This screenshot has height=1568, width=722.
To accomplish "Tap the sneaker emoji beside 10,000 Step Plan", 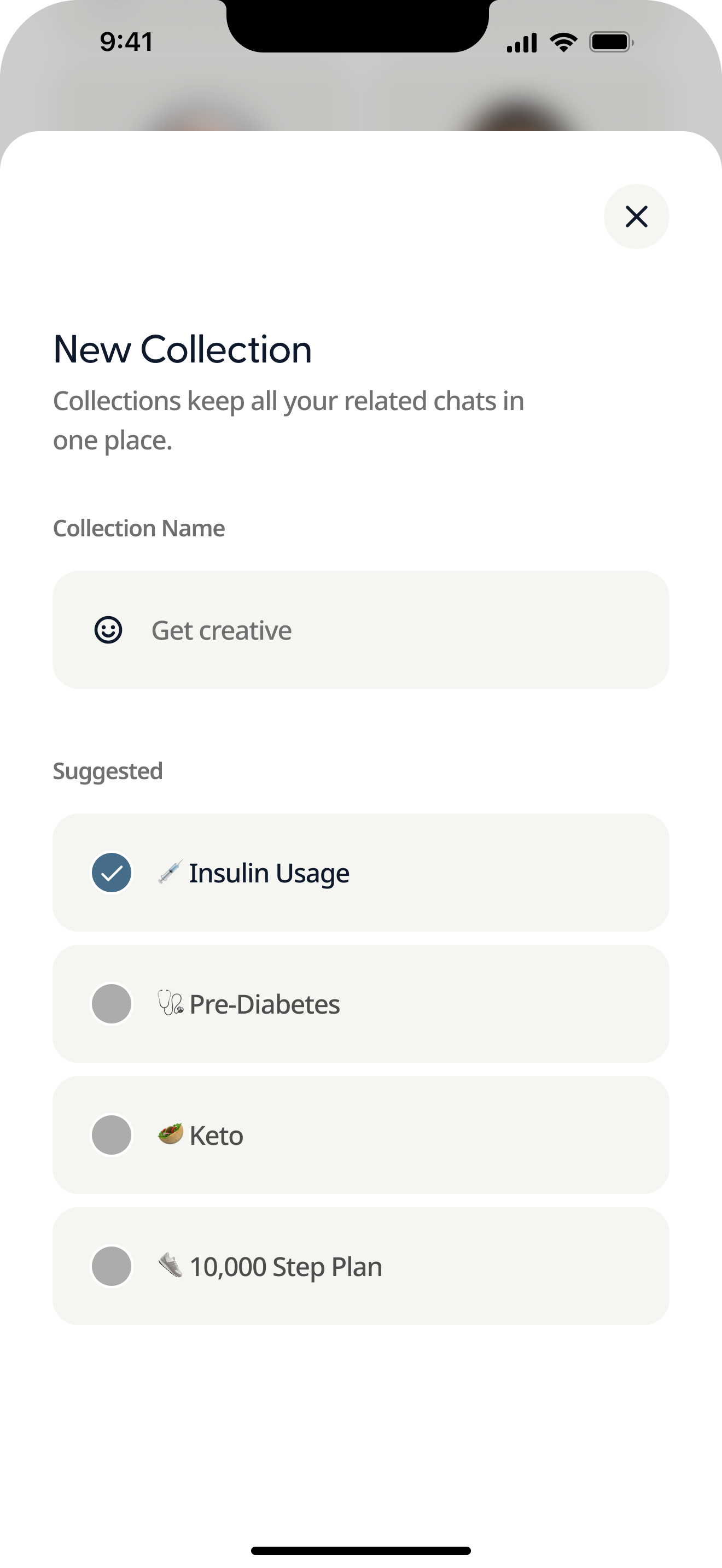I will click(x=171, y=1266).
